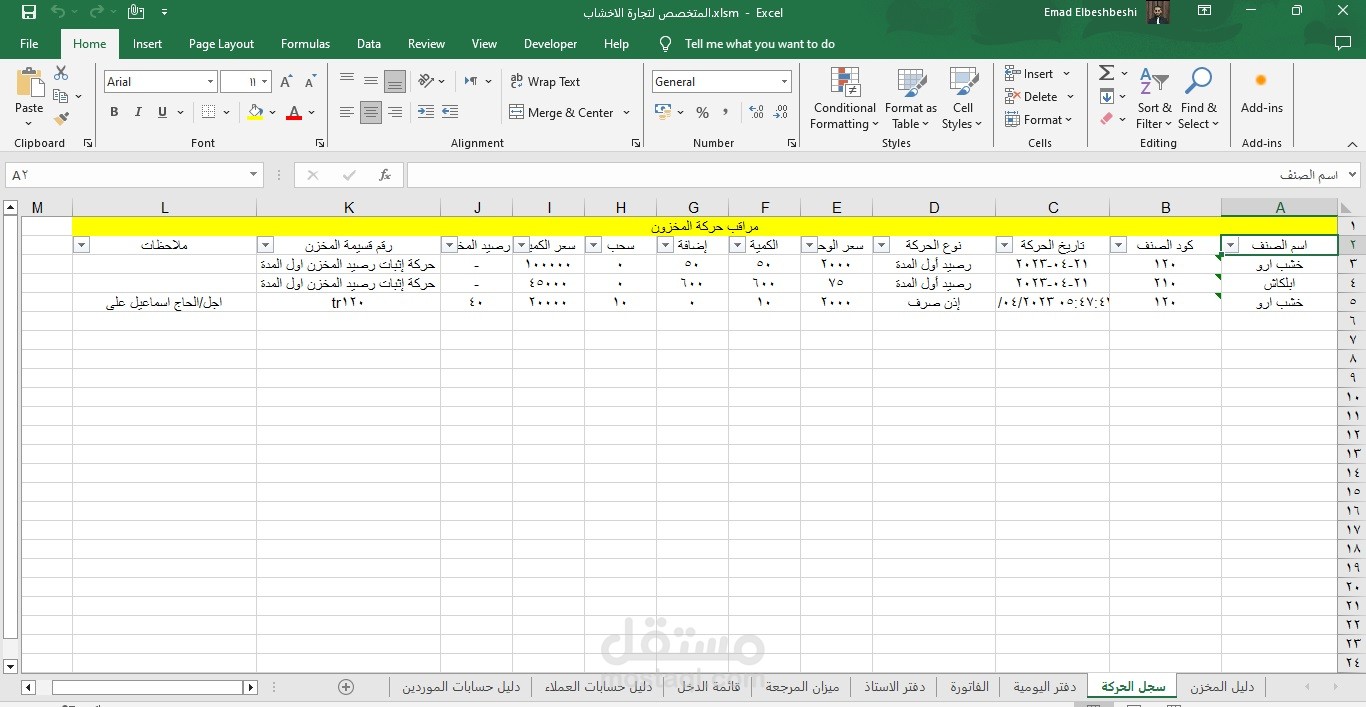This screenshot has height=707, width=1366.
Task: Click the Clear eraser icon
Action: [1106, 119]
